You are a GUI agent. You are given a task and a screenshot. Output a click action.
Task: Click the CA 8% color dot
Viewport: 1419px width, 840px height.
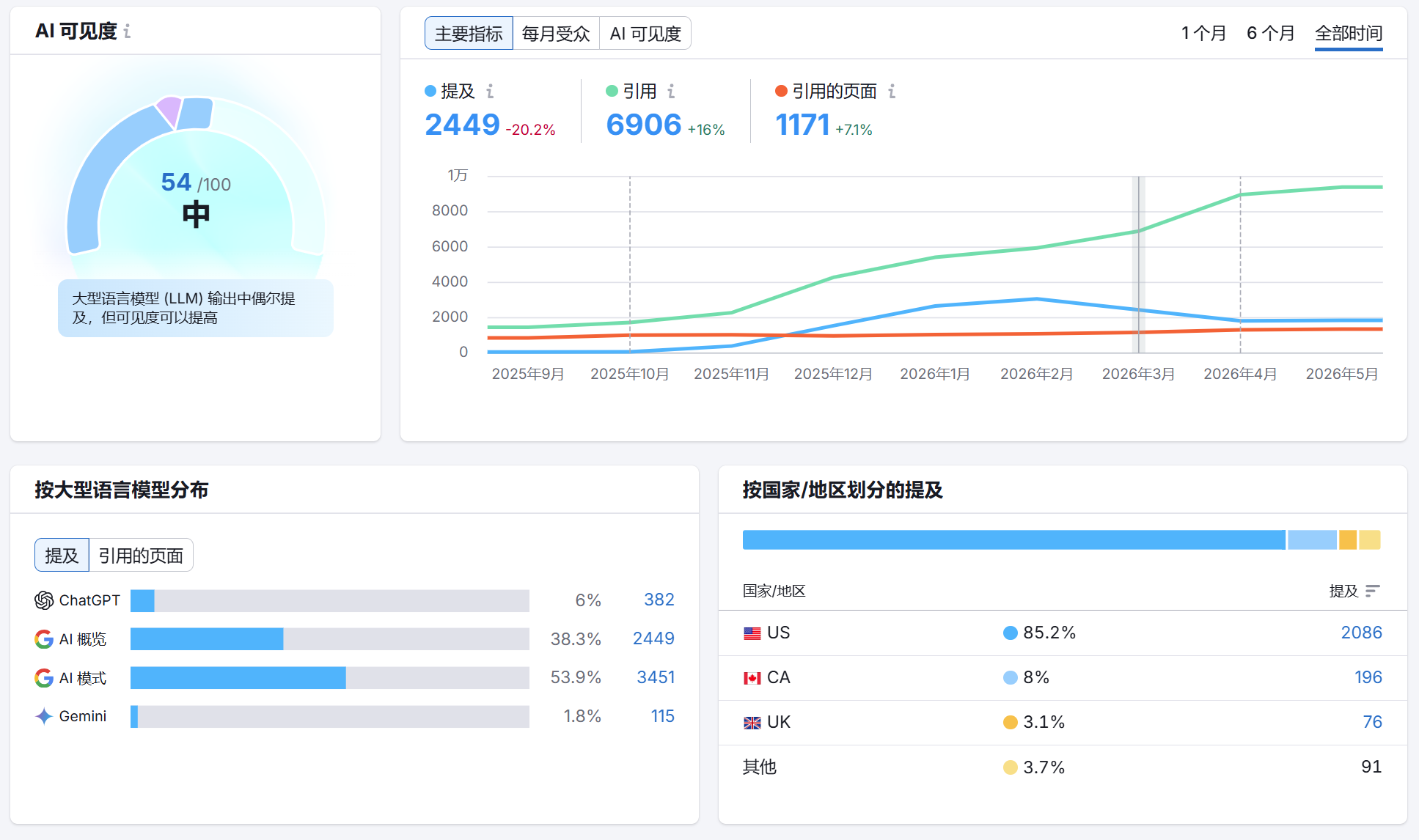tap(1011, 678)
